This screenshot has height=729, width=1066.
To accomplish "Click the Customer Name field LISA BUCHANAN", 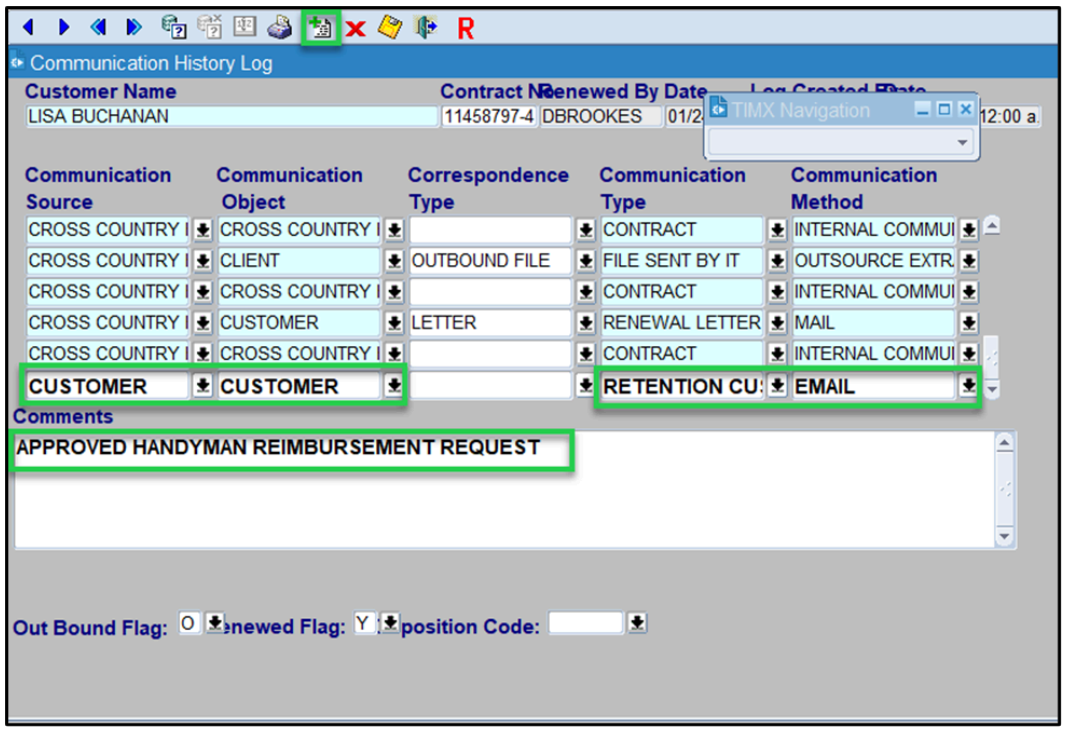I will pyautogui.click(x=232, y=116).
